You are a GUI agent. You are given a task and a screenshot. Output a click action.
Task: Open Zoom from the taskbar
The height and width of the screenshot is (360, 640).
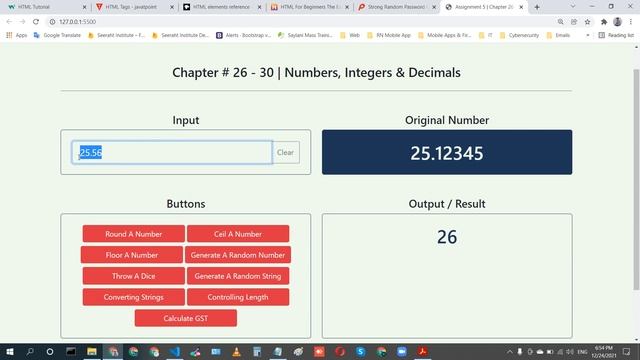click(x=402, y=351)
